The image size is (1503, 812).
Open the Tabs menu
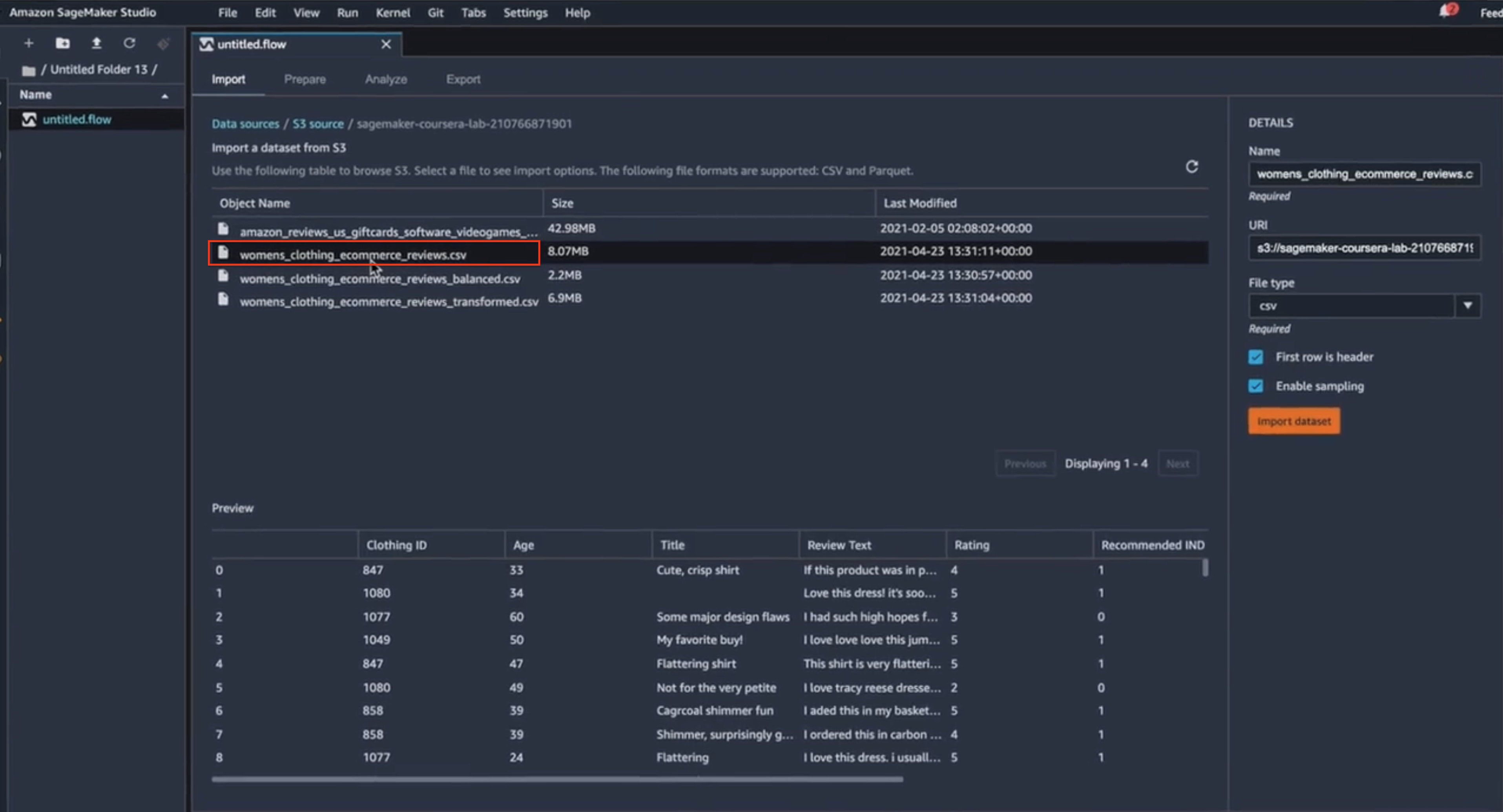pyautogui.click(x=473, y=13)
